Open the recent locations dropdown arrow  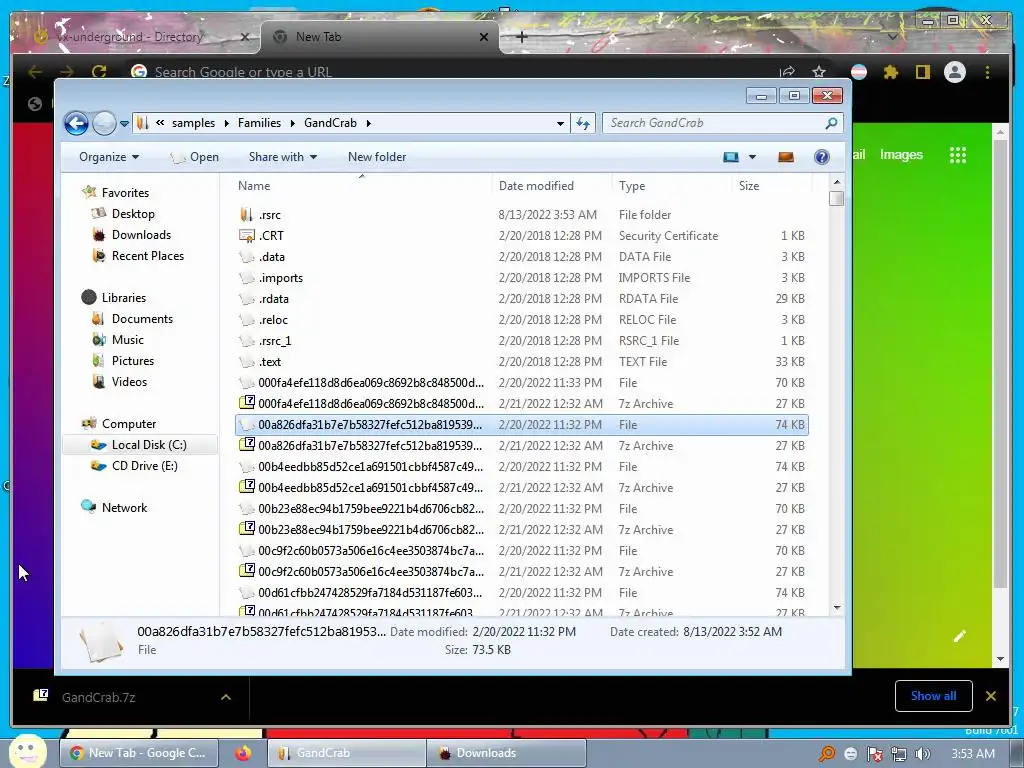(124, 123)
